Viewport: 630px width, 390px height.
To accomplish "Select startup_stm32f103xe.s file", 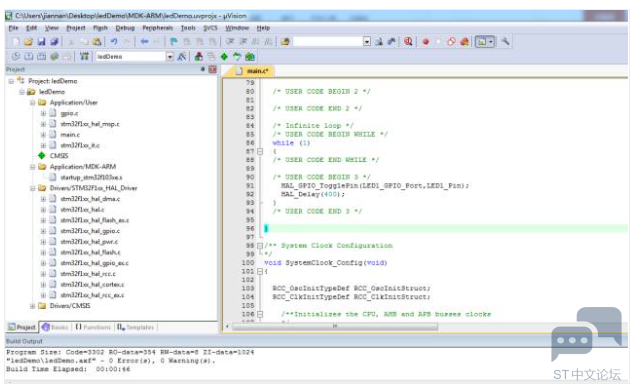I will click(91, 178).
